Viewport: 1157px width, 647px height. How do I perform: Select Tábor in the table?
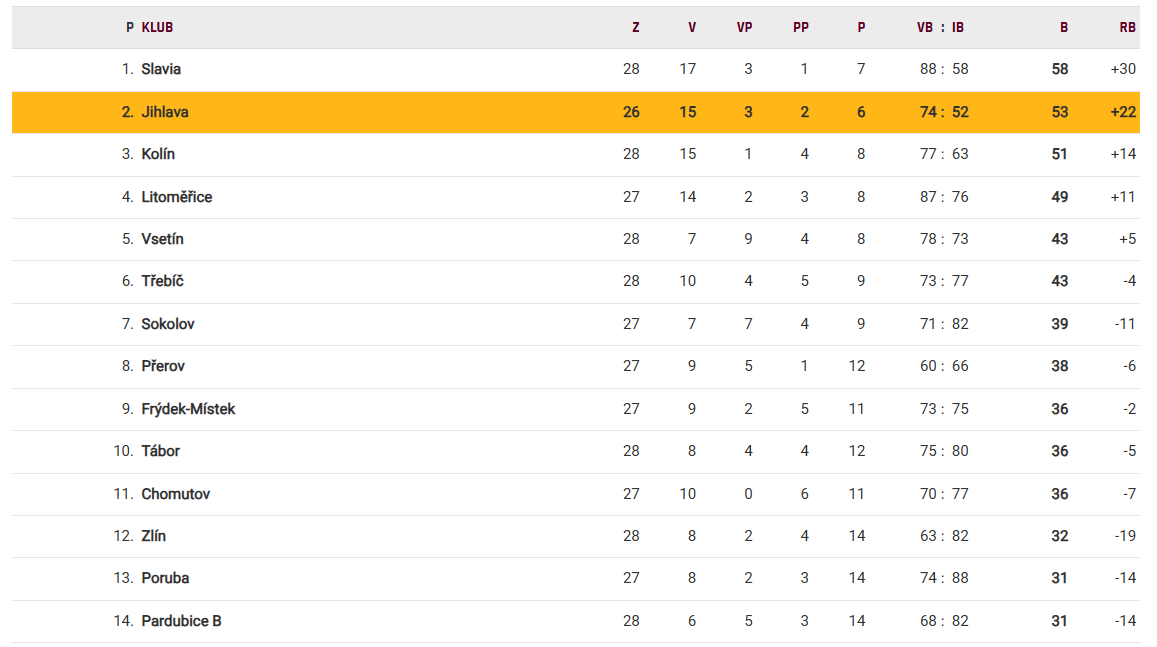[160, 451]
